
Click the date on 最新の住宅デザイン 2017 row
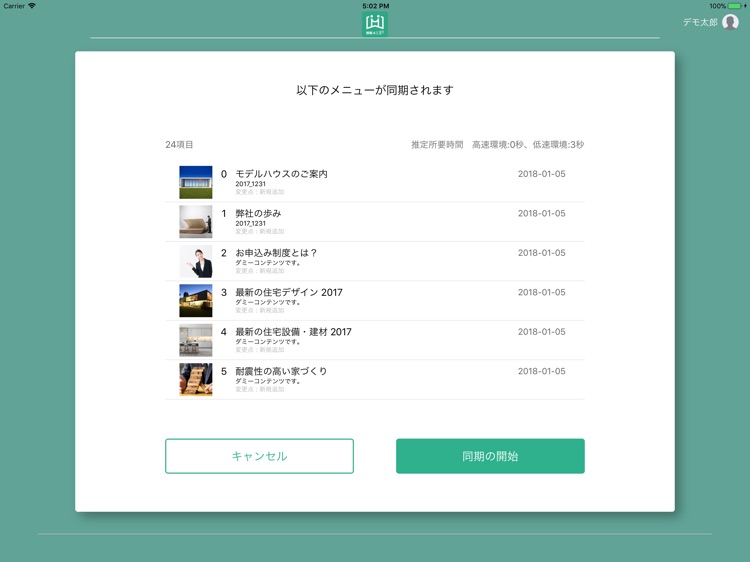click(x=541, y=292)
